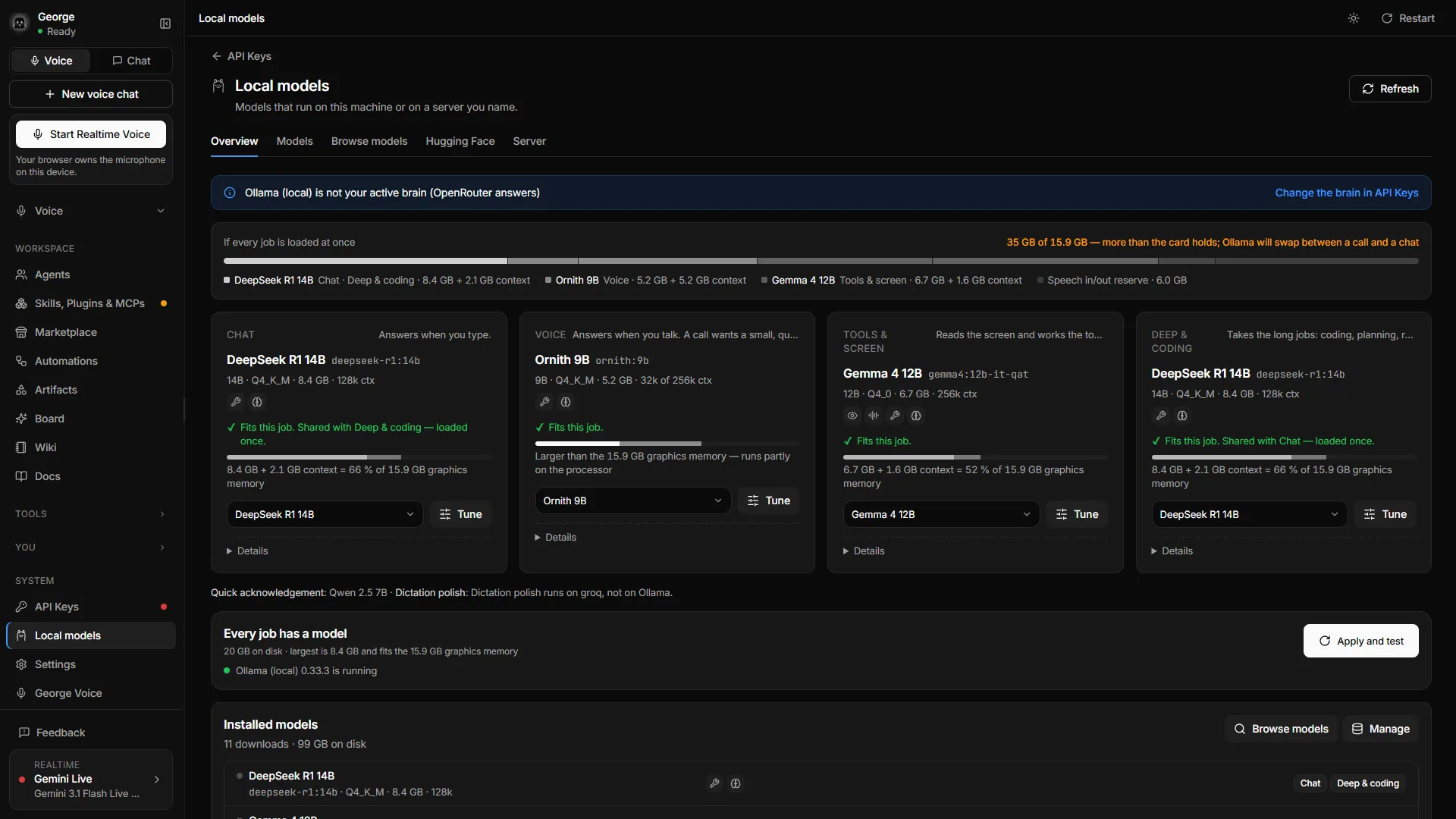The image size is (1456, 819).
Task: Follow Change the brain in API Keys link
Action: (1347, 193)
